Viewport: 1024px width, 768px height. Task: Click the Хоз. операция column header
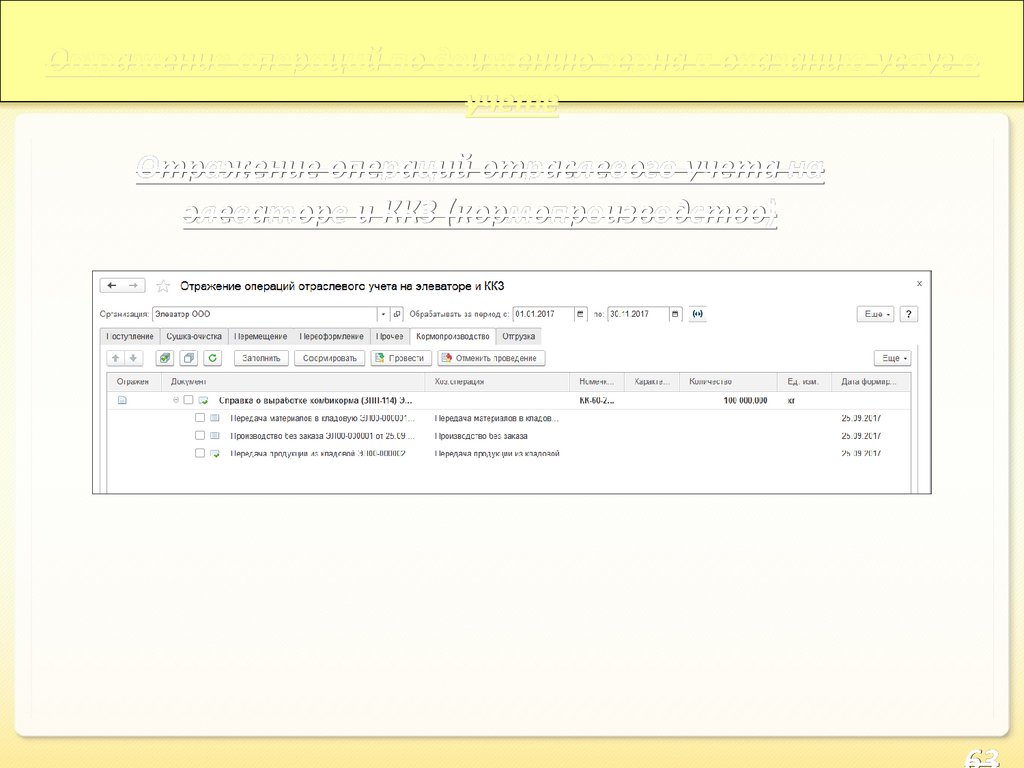(x=497, y=381)
